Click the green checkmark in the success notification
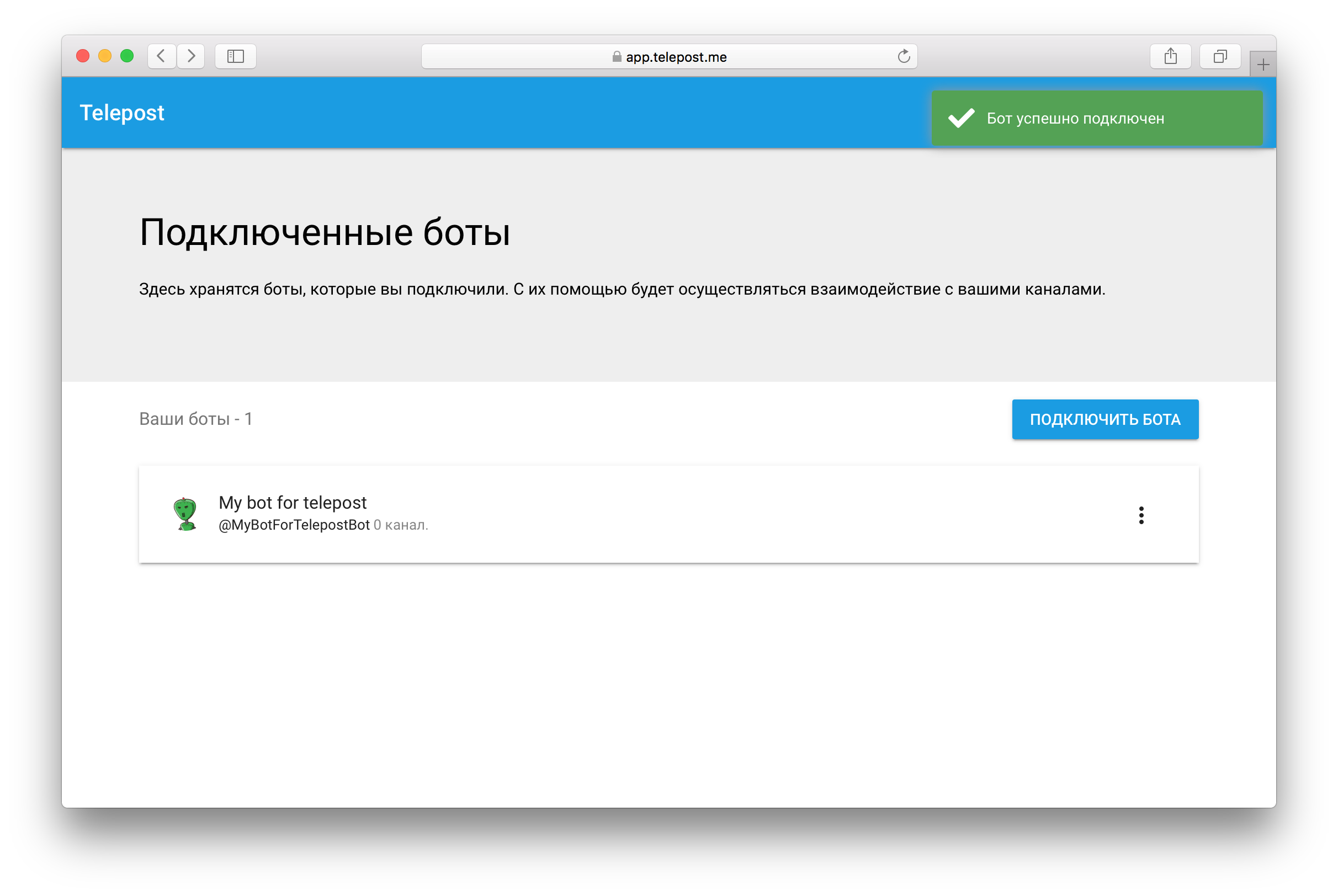Viewport: 1338px width, 896px height. pos(962,118)
